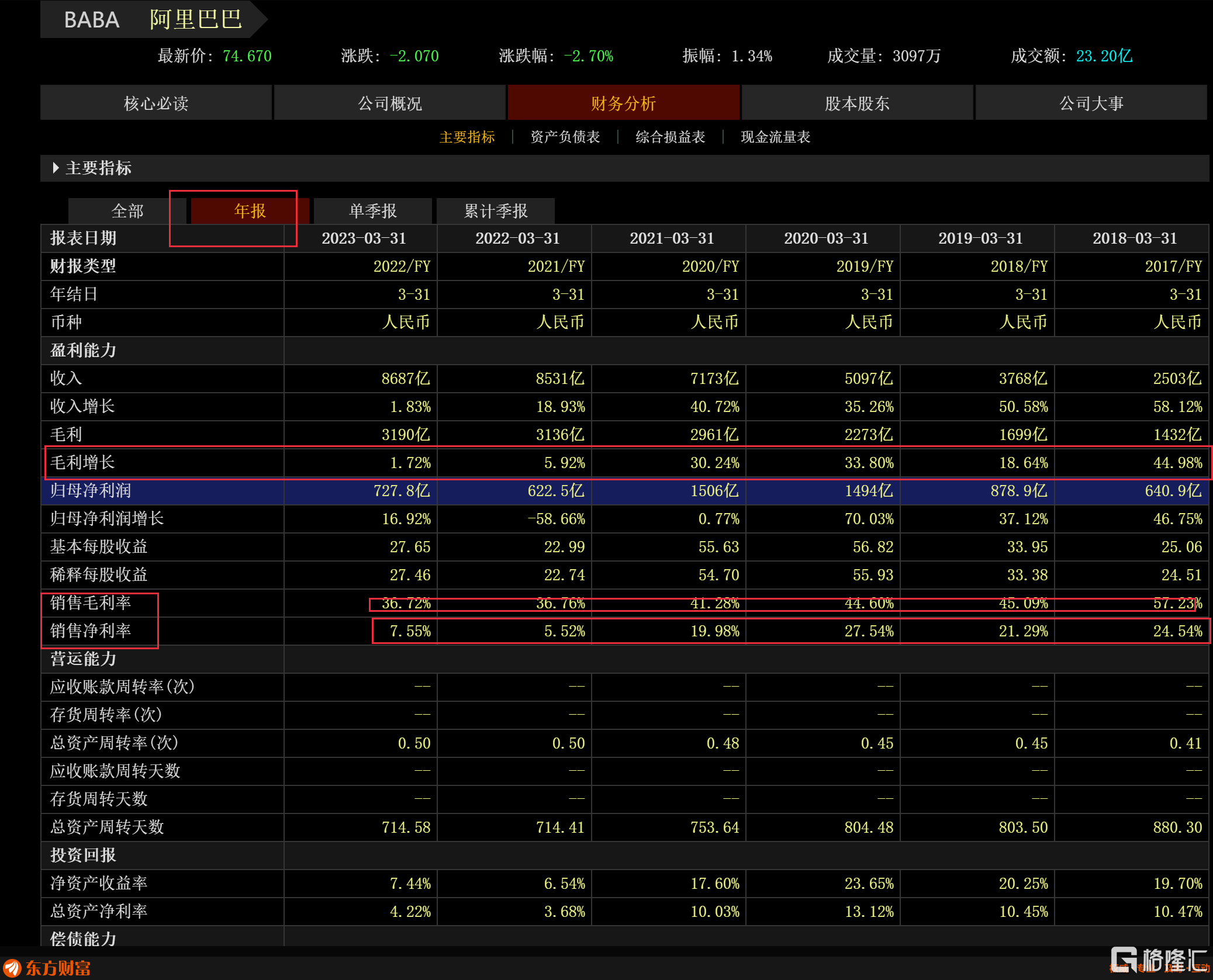Screen dimensions: 1213x980
Task: Select the 毛利 row label
Action: pyautogui.click(x=66, y=435)
